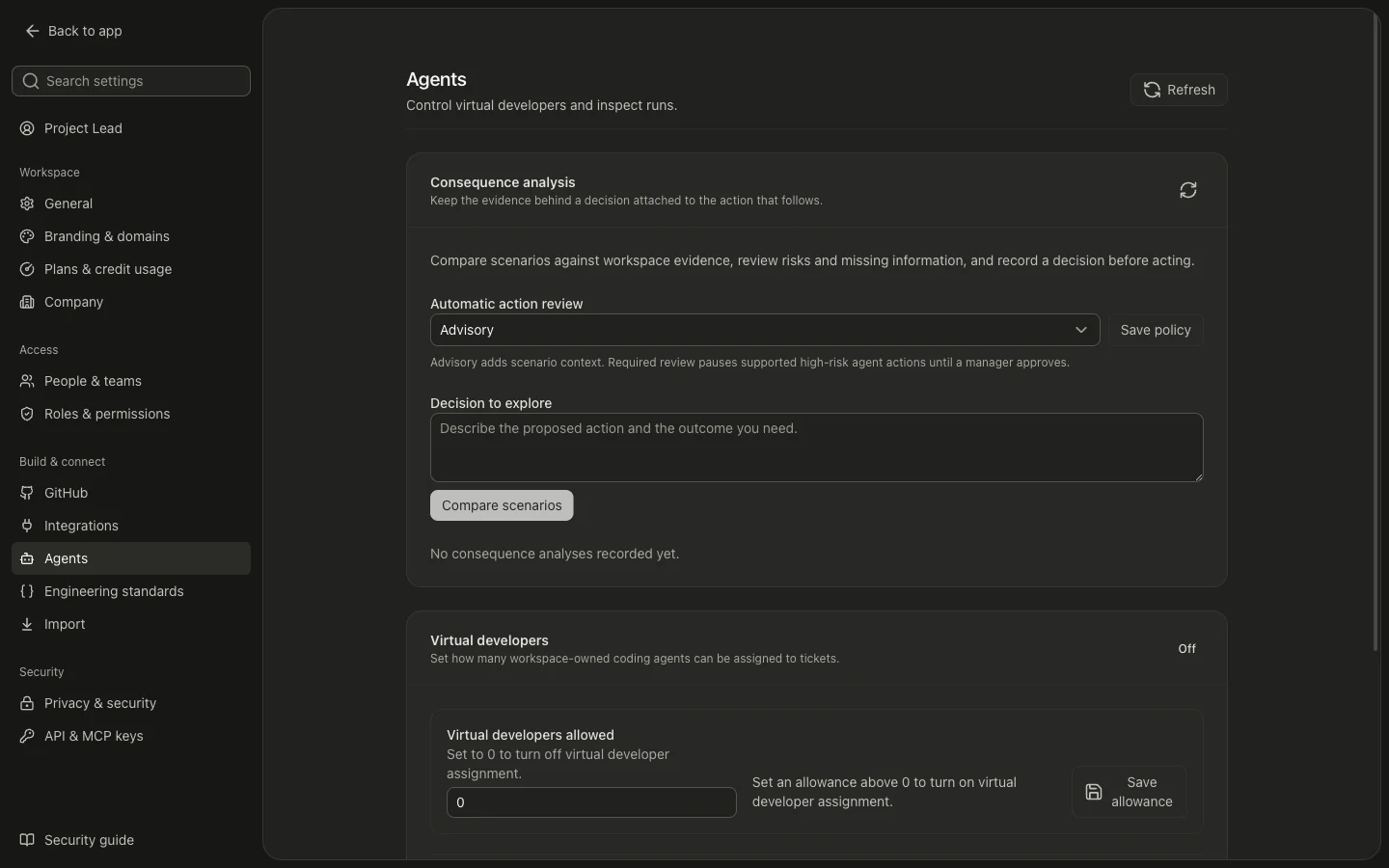
Task: Click the "Consequence analysis" card heading
Action: tap(503, 182)
